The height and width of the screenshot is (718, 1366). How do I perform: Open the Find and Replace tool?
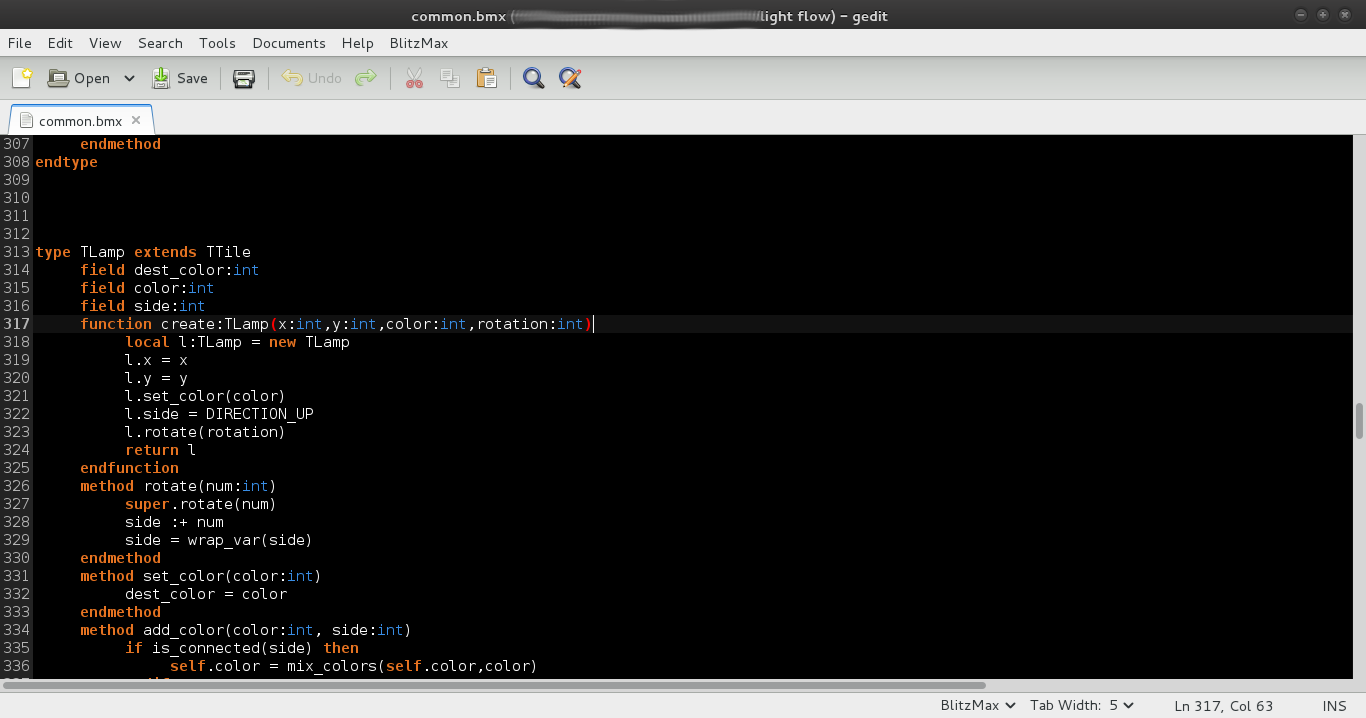tap(570, 78)
